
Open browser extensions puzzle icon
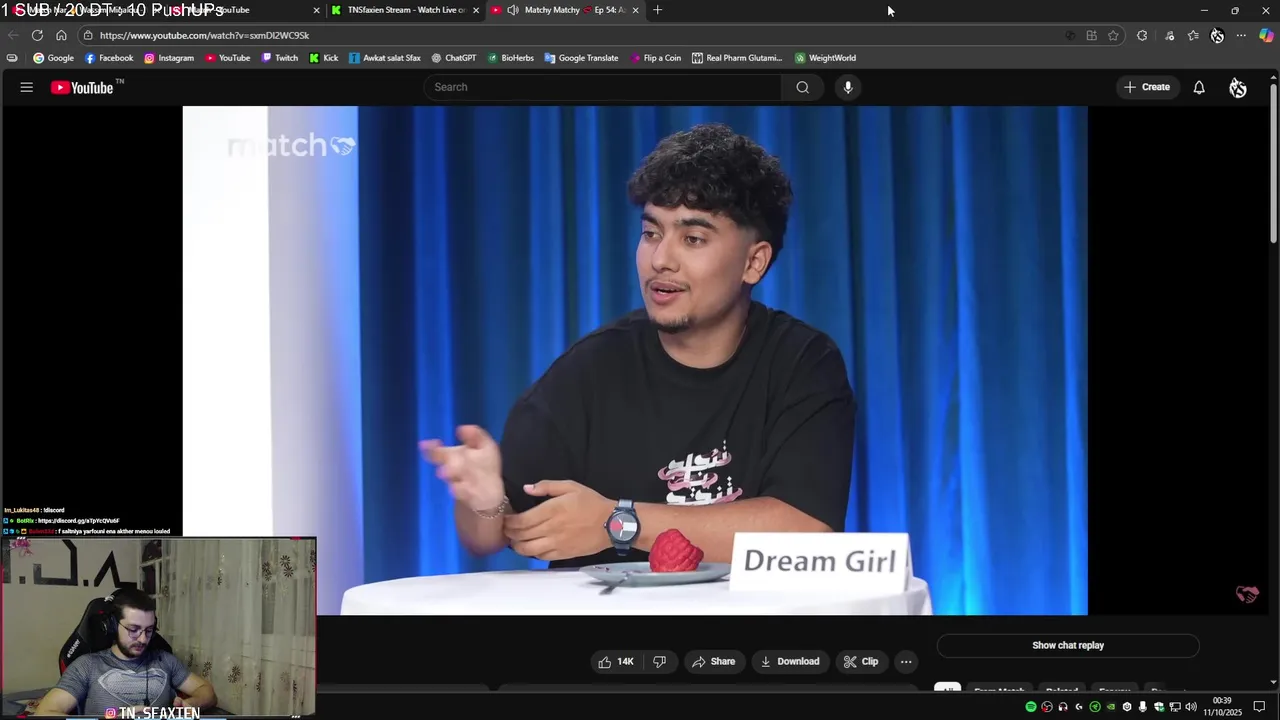[1142, 35]
